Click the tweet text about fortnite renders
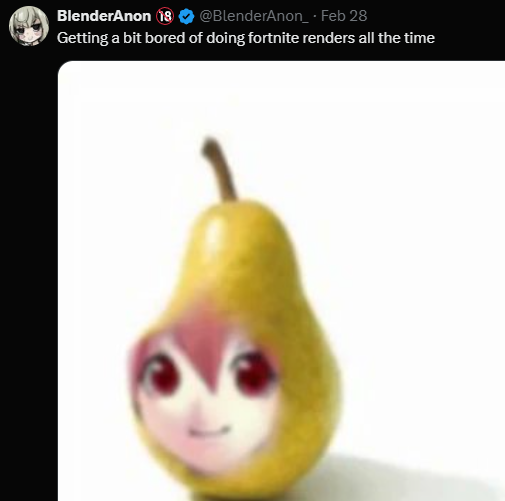The height and width of the screenshot is (501, 505). (246, 38)
